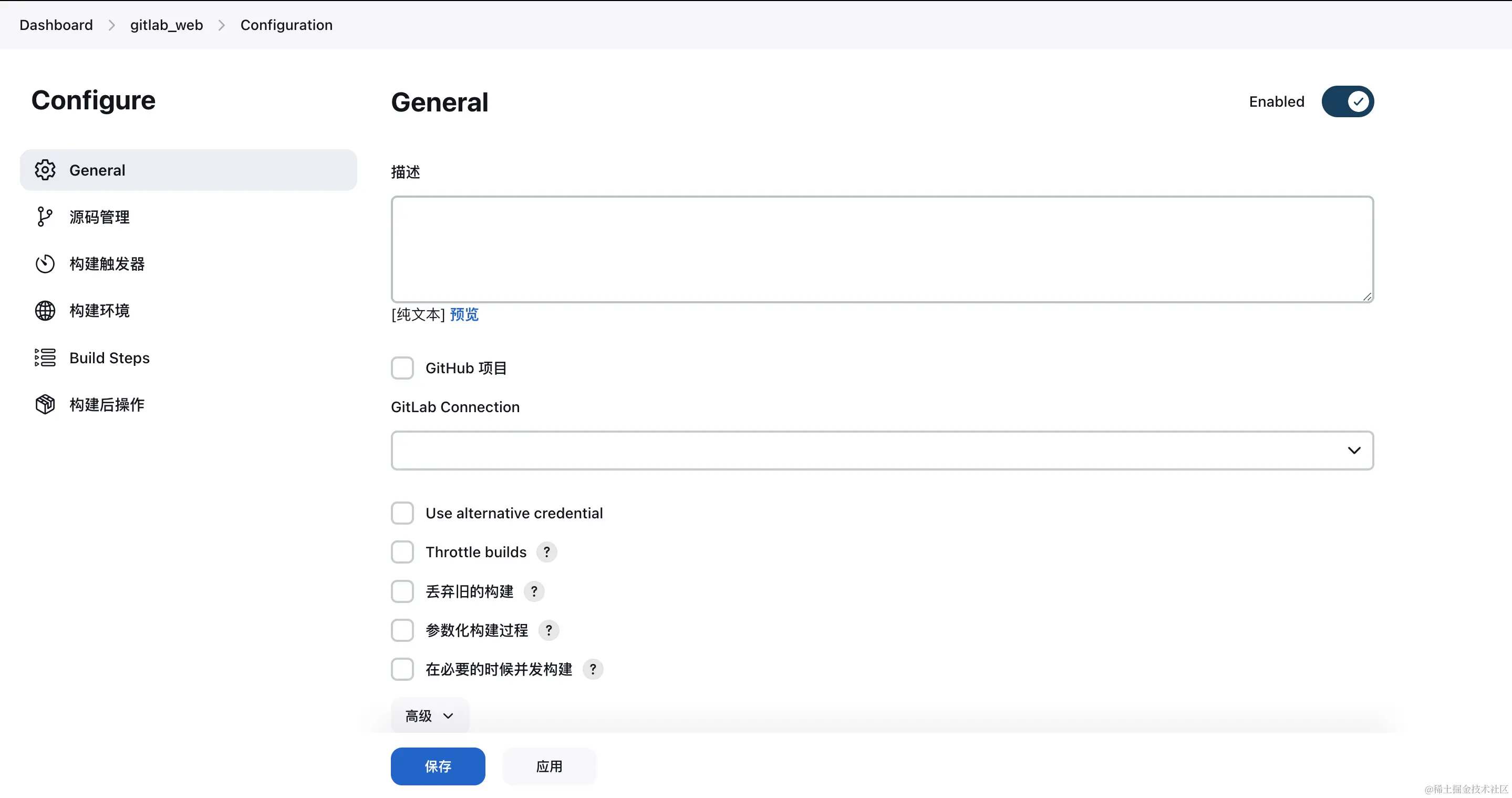Click the Build Steps list icon

coord(45,357)
